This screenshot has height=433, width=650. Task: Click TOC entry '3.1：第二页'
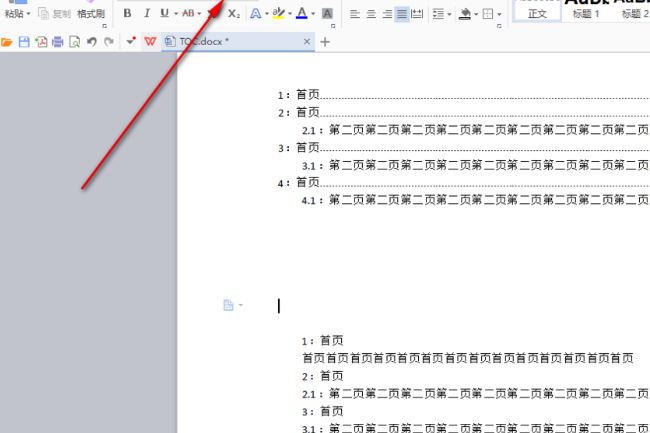pyautogui.click(x=475, y=165)
